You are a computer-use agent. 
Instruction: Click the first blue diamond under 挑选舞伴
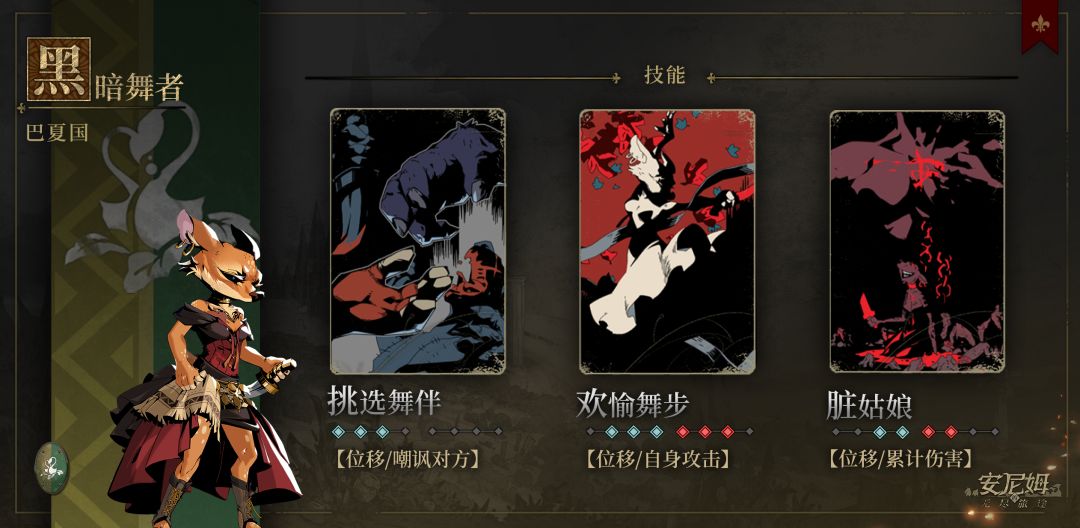point(338,432)
